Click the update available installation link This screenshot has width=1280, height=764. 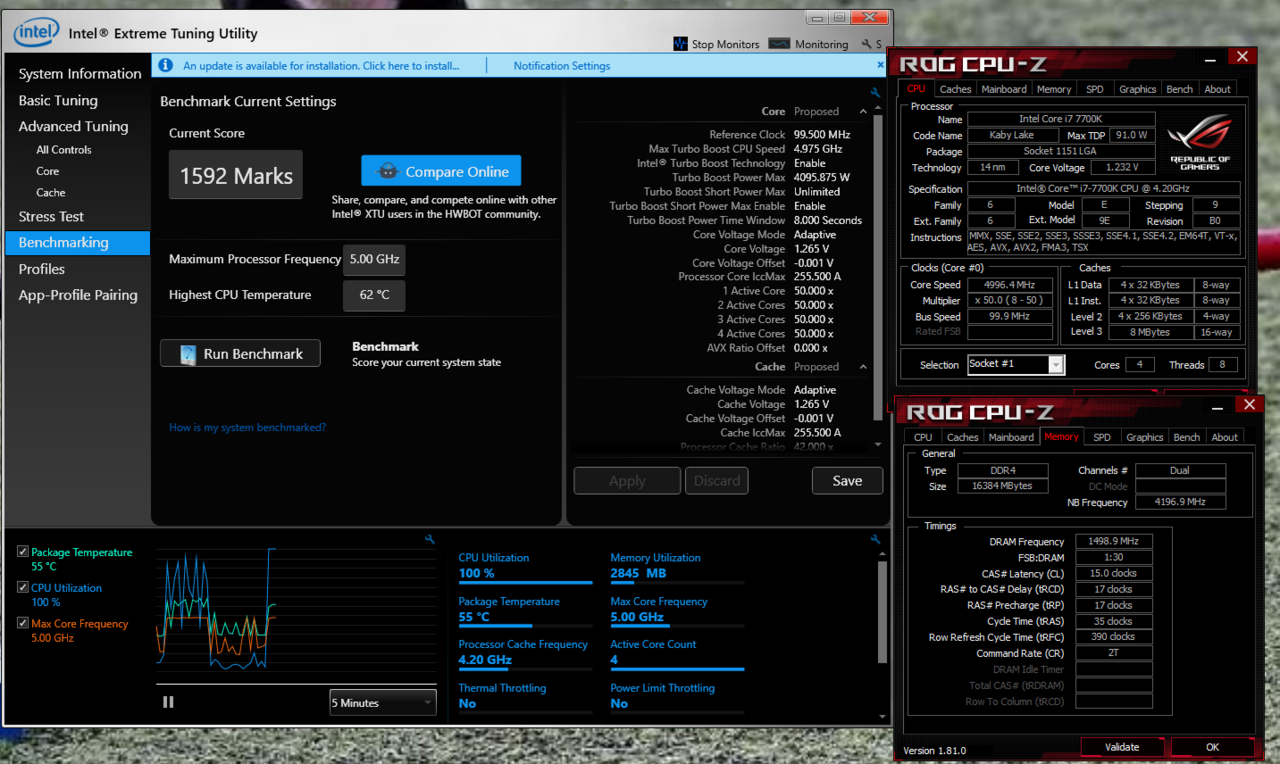tap(321, 66)
